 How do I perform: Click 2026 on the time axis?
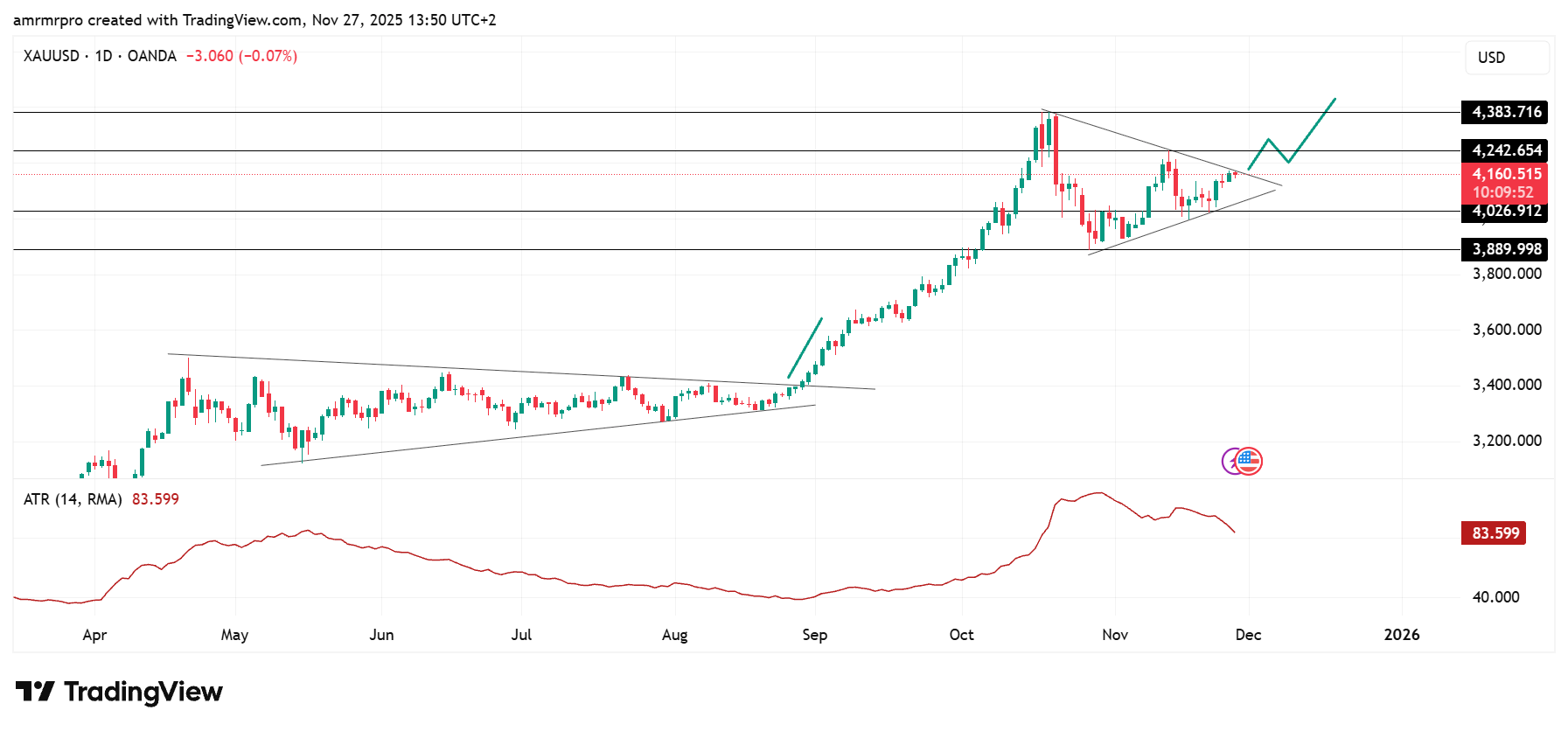pos(1401,635)
